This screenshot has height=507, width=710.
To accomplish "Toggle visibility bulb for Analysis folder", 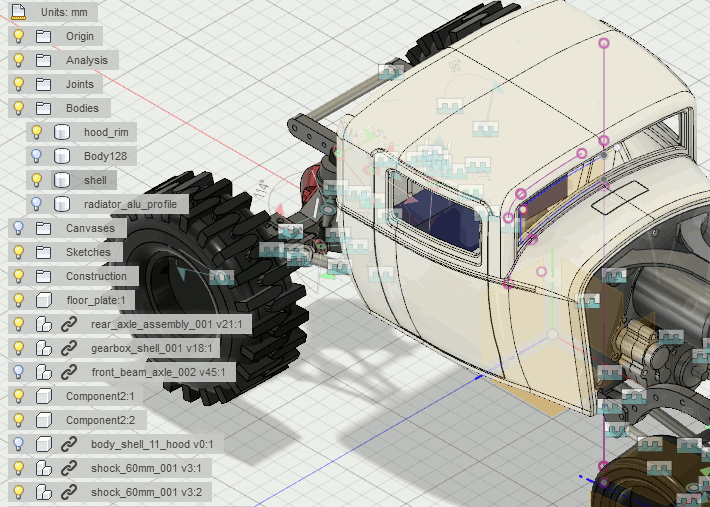I will point(19,60).
